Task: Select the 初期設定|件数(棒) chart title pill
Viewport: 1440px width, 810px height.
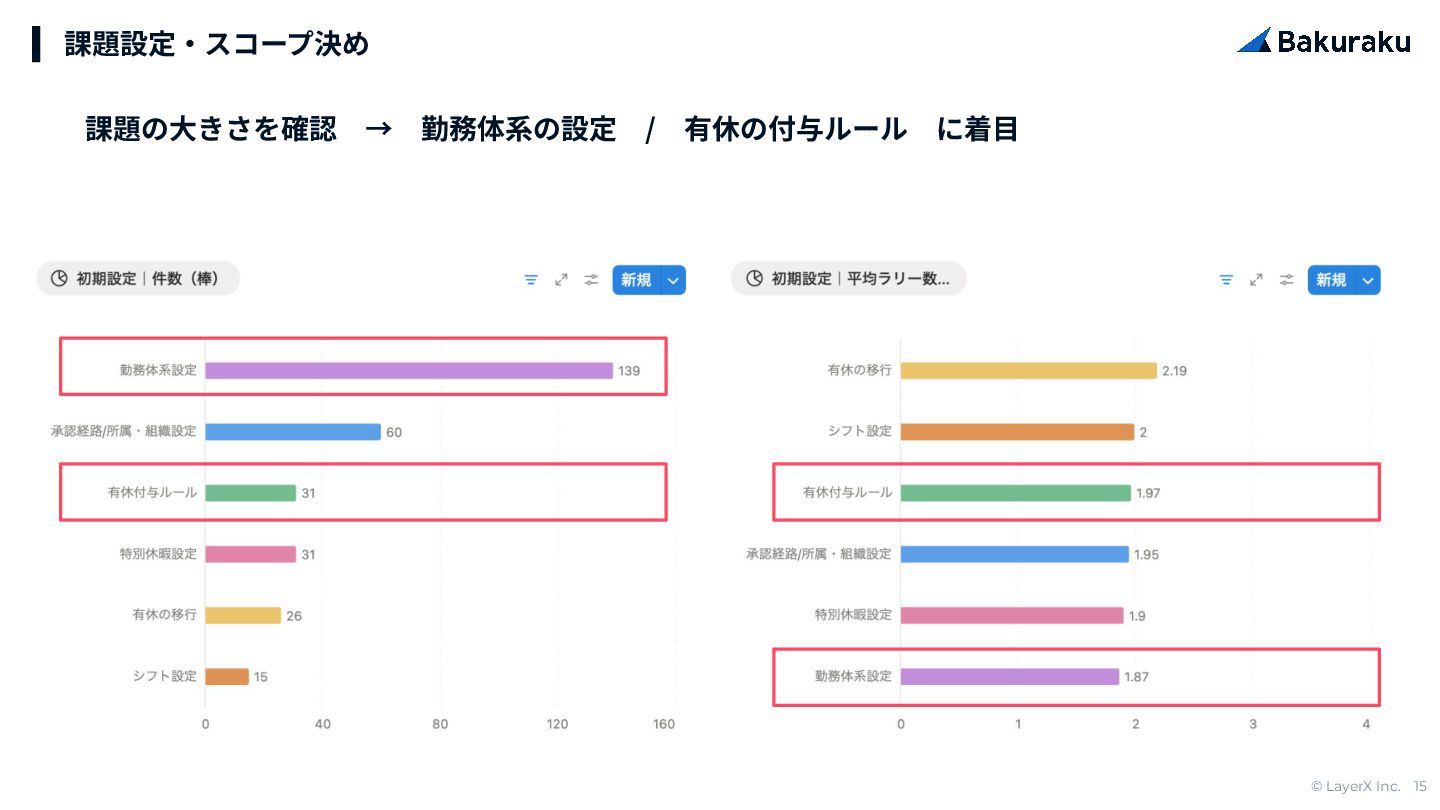Action: tap(138, 279)
